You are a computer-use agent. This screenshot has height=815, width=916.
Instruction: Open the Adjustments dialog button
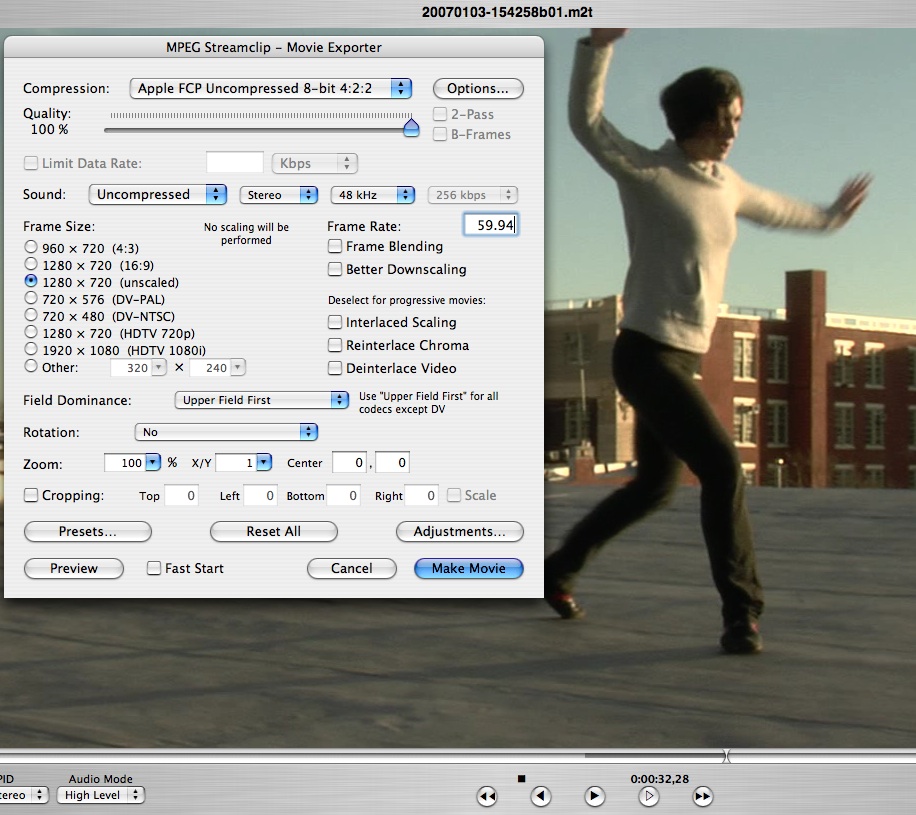(460, 531)
